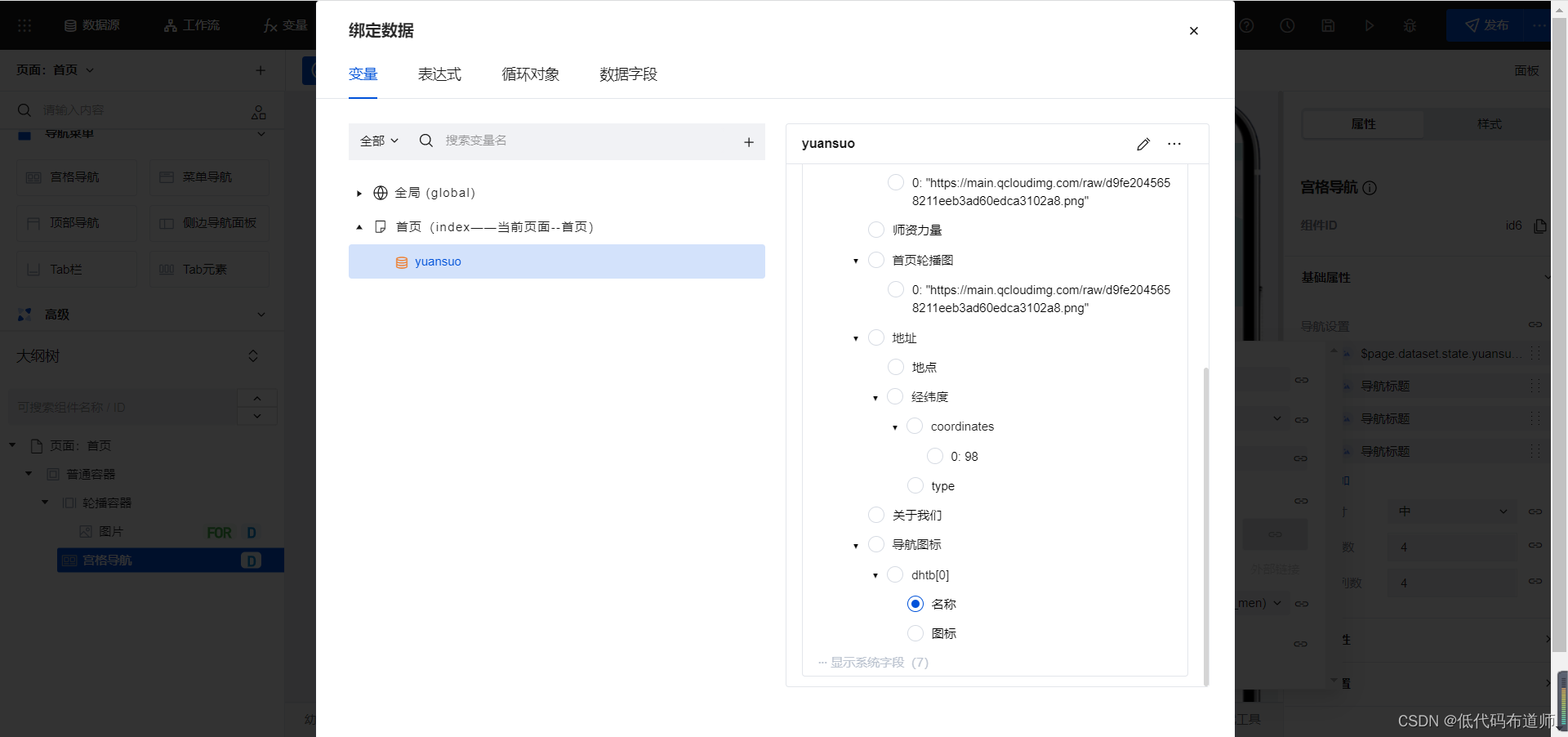
Task: Collapse the 首页 index tree node
Action: [359, 227]
